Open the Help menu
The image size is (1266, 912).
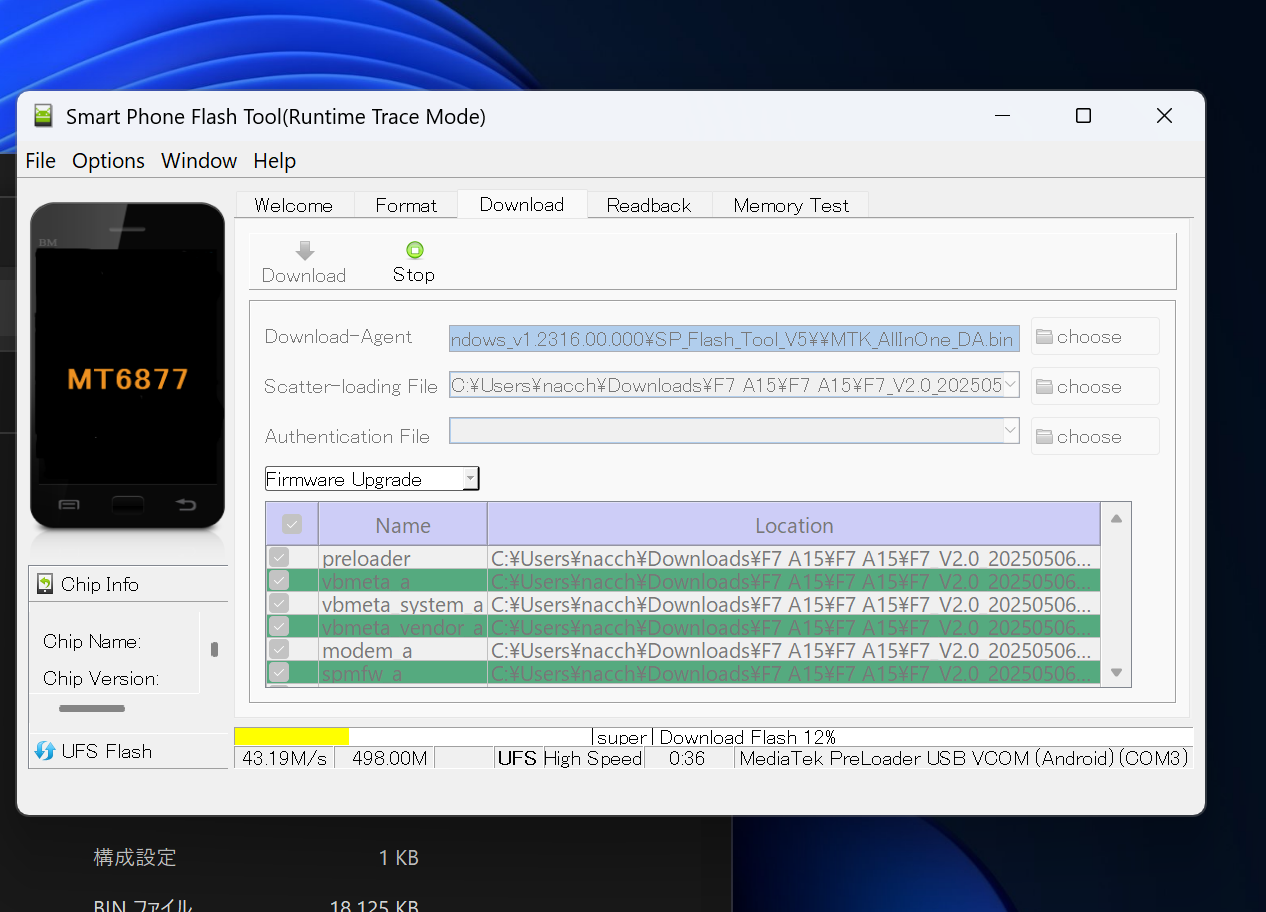pos(274,161)
